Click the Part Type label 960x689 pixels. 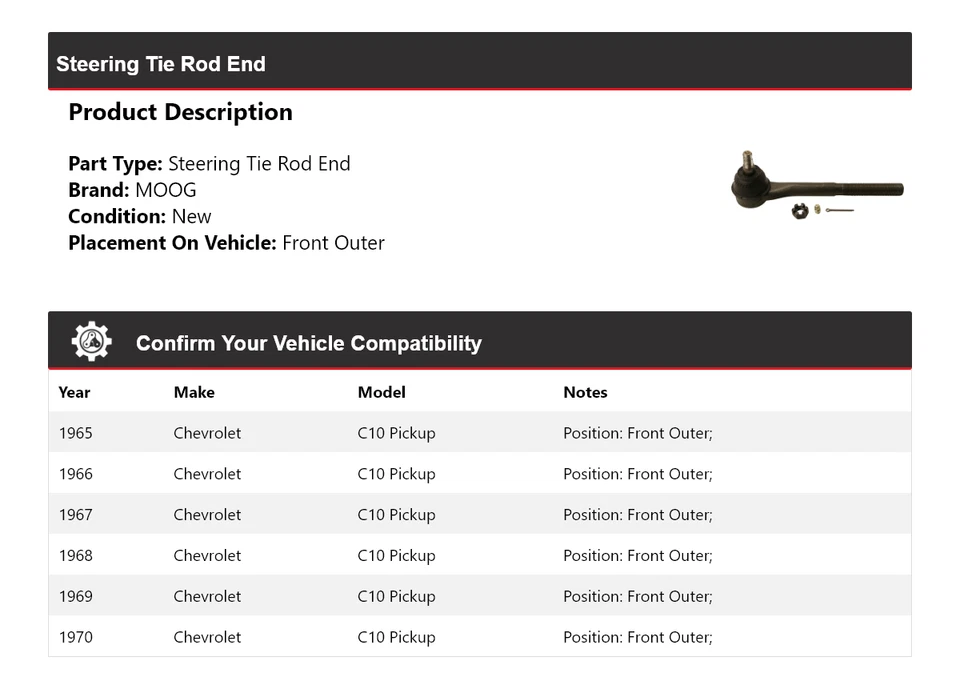115,164
